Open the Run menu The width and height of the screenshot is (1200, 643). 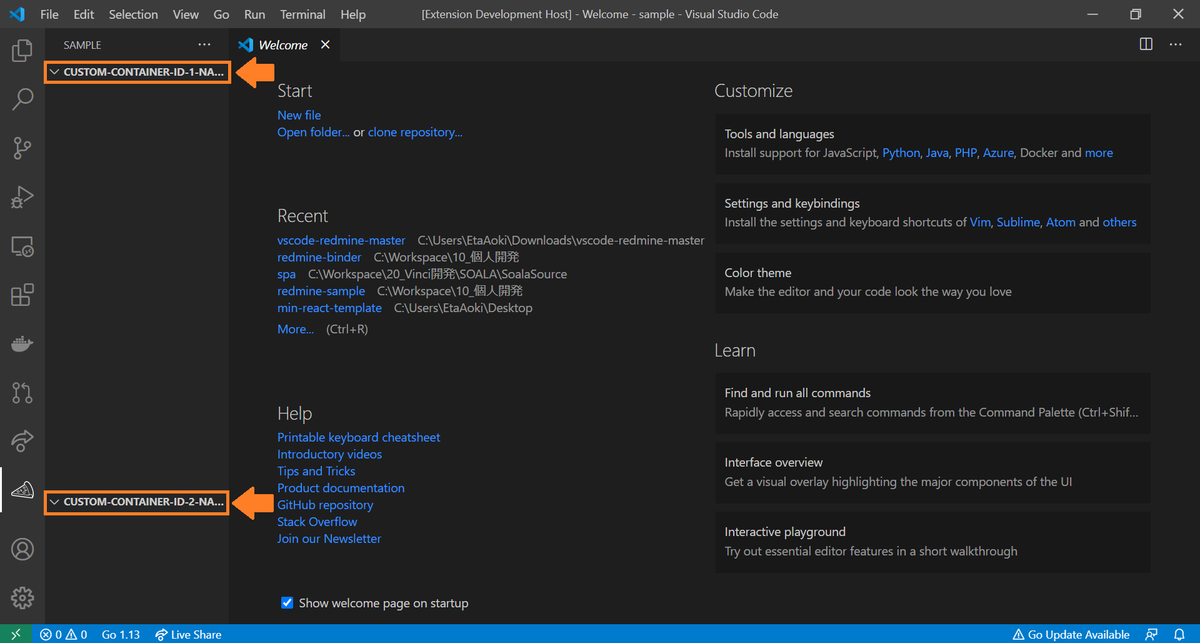point(255,14)
